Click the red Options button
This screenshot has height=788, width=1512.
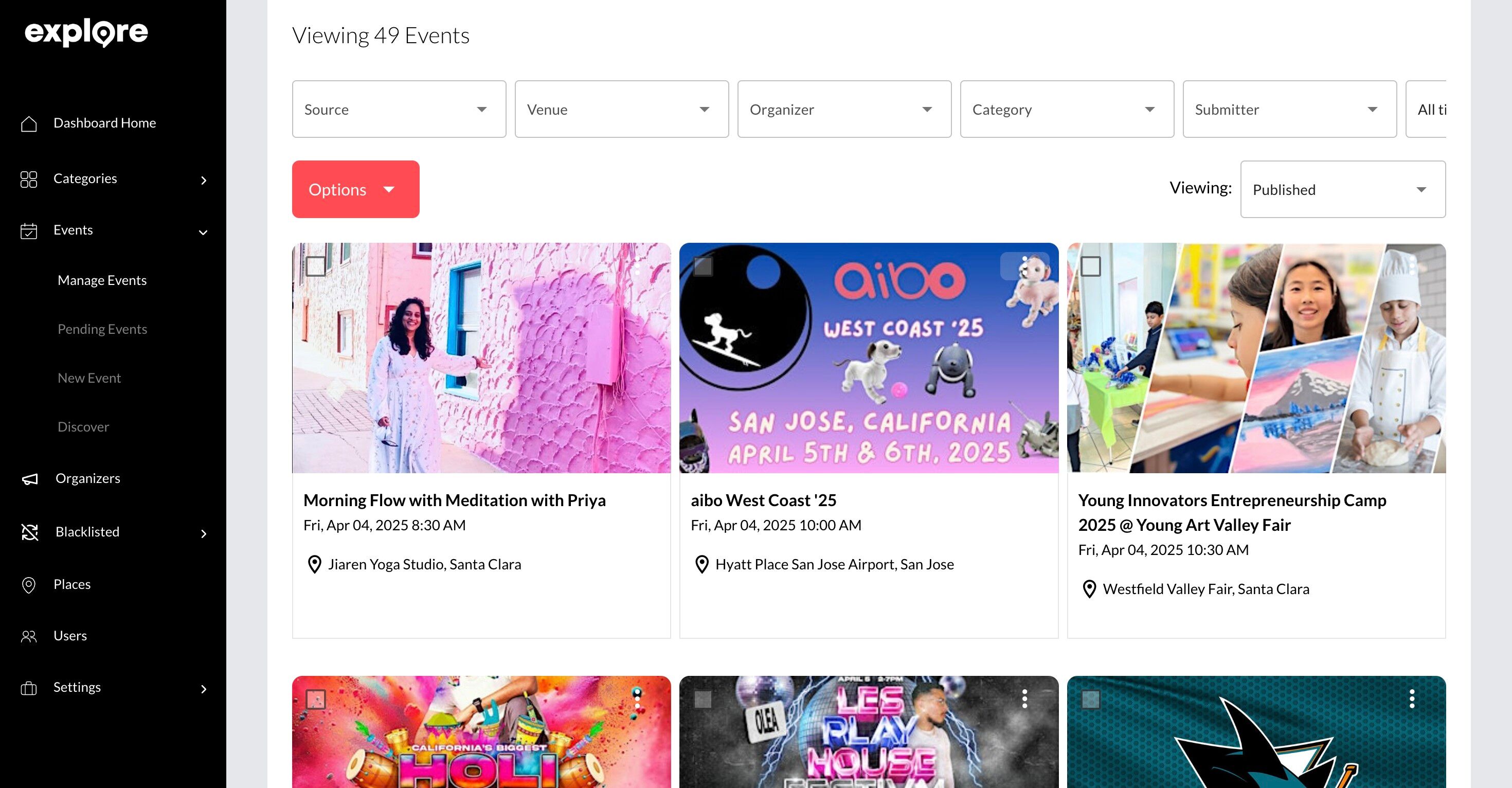coord(355,190)
